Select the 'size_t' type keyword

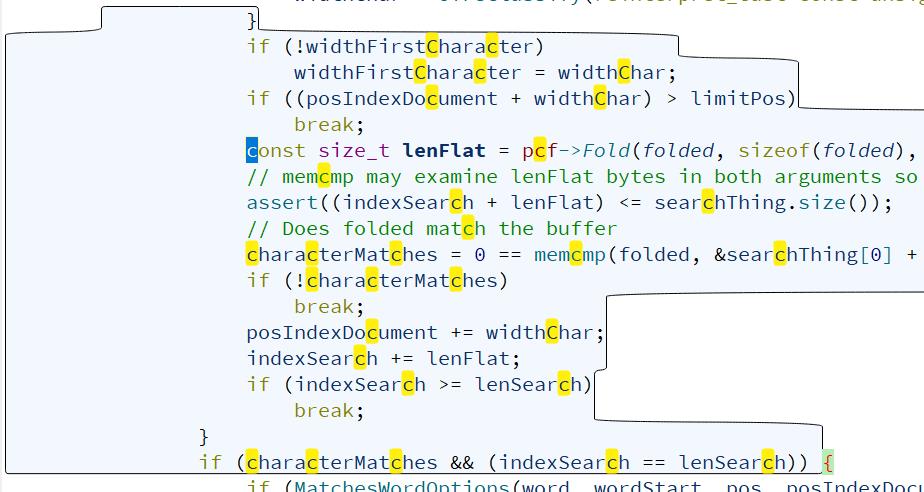[354, 151]
